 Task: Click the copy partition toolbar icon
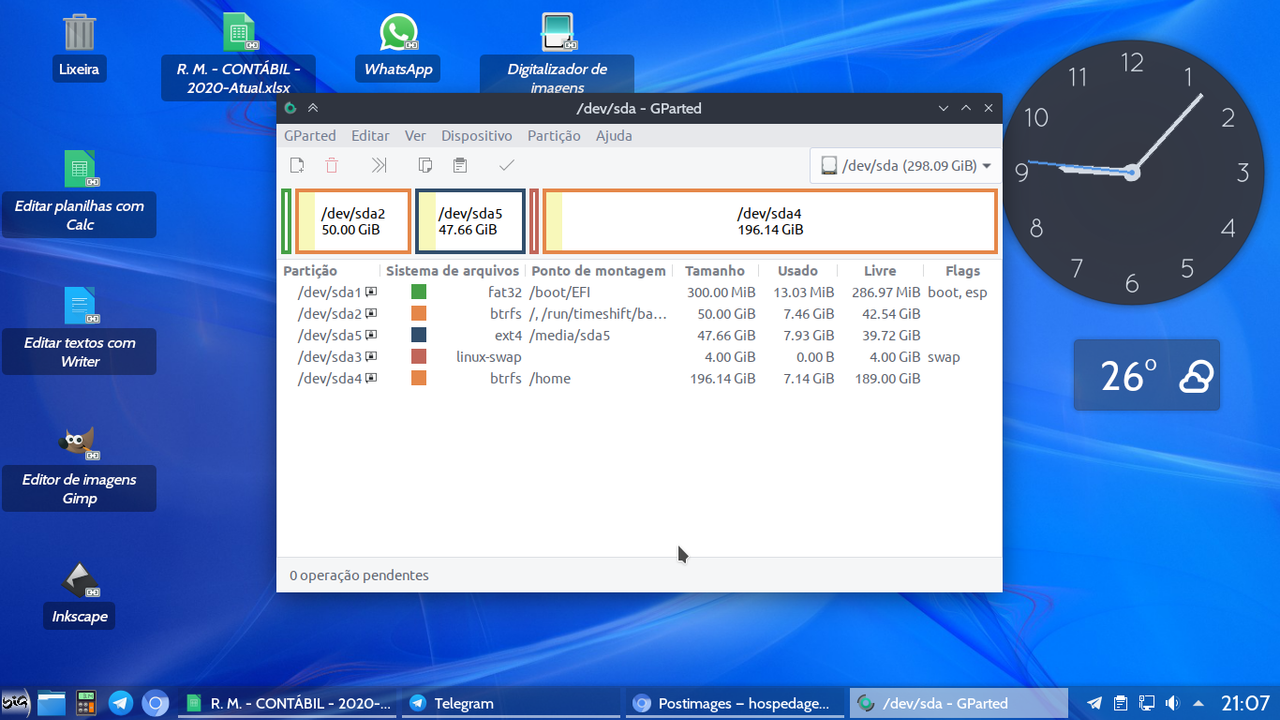click(x=425, y=166)
